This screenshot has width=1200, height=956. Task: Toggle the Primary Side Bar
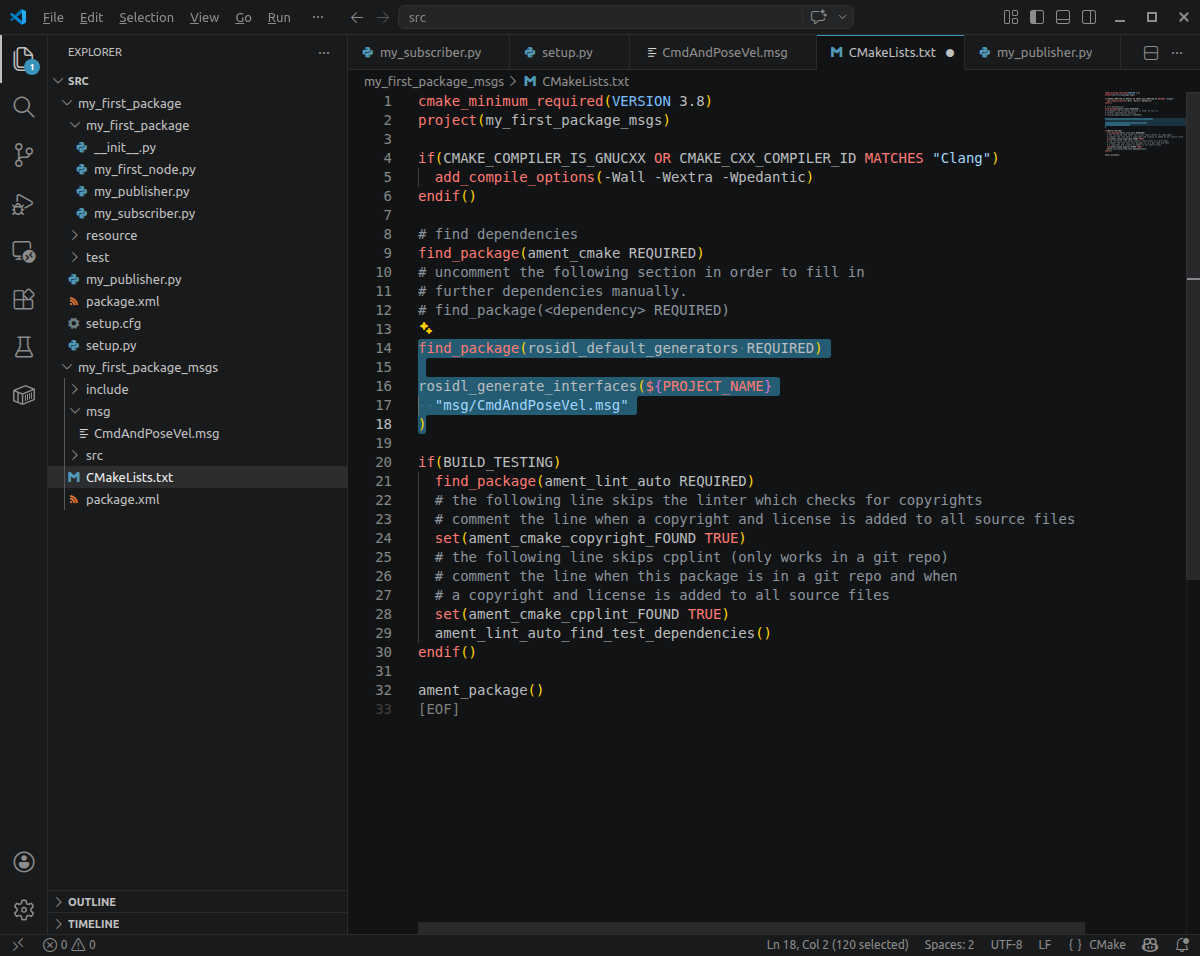1037,17
